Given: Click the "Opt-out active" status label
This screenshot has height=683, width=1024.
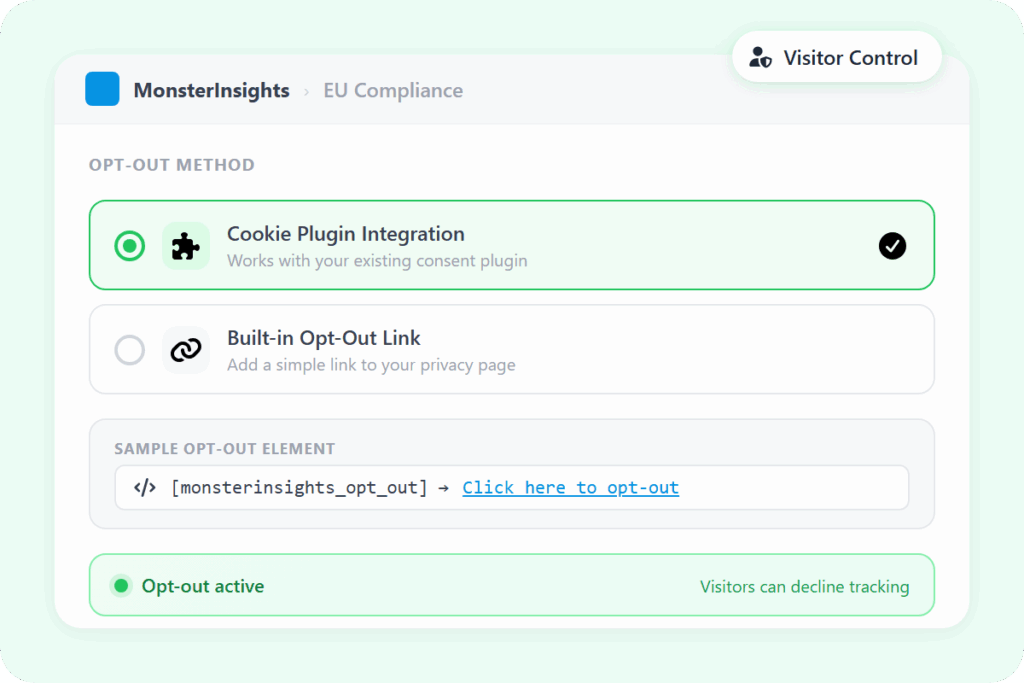Looking at the screenshot, I should click(203, 586).
